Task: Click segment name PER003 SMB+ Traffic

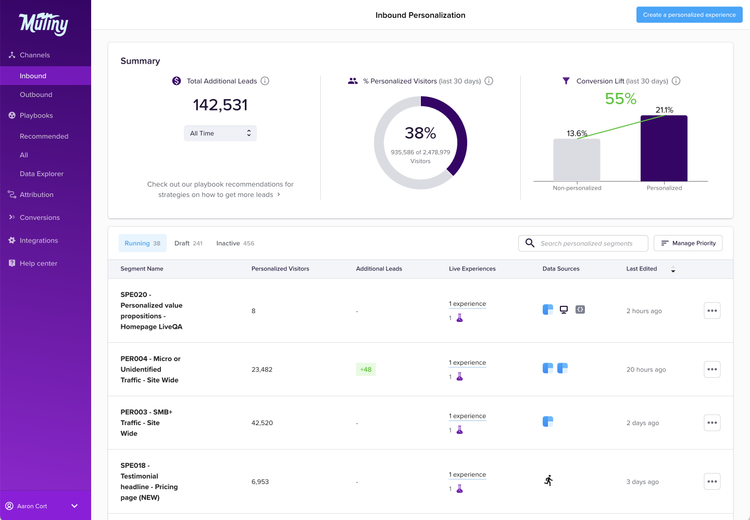Action: point(146,422)
